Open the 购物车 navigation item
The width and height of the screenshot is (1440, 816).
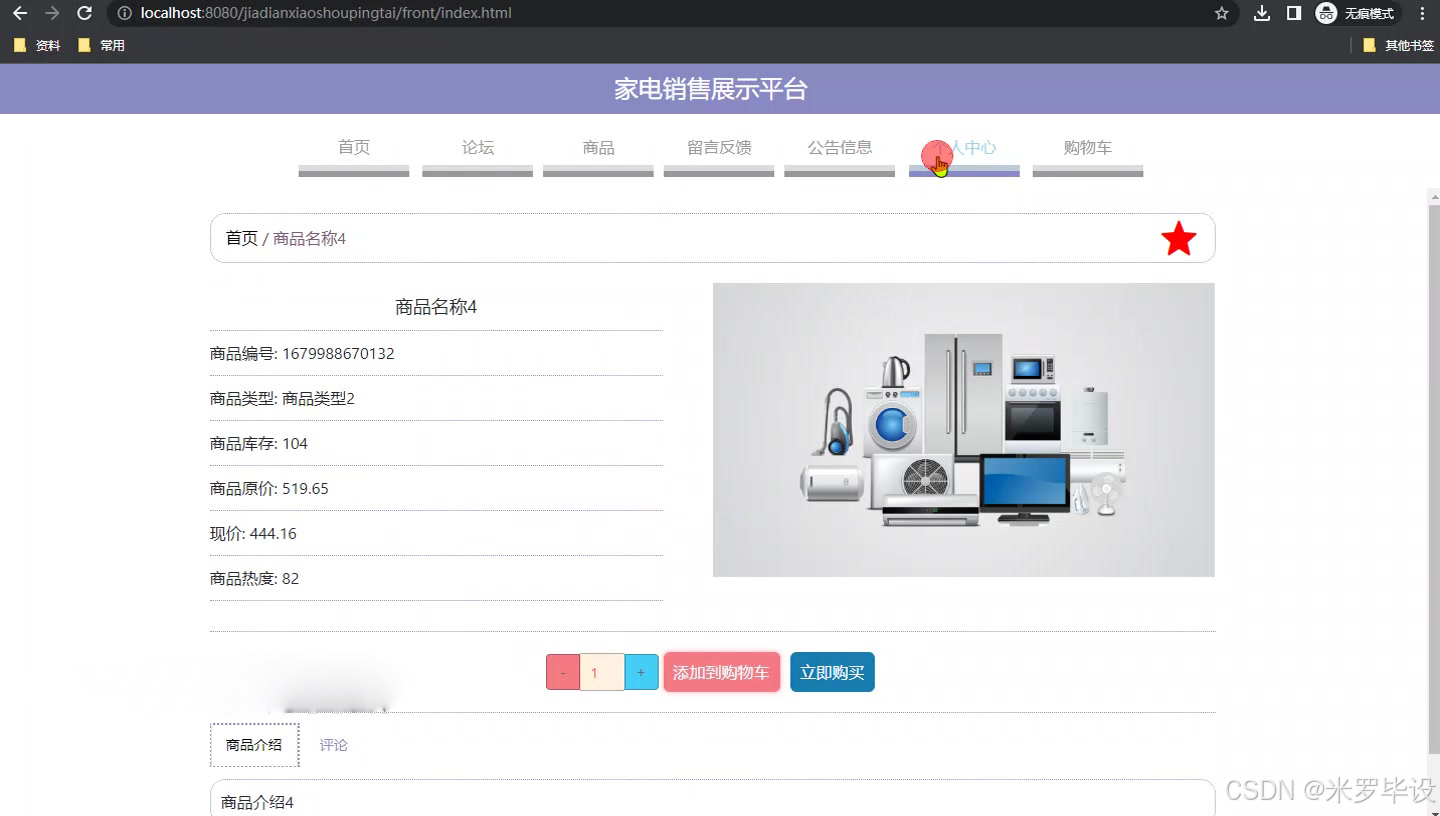(x=1087, y=147)
